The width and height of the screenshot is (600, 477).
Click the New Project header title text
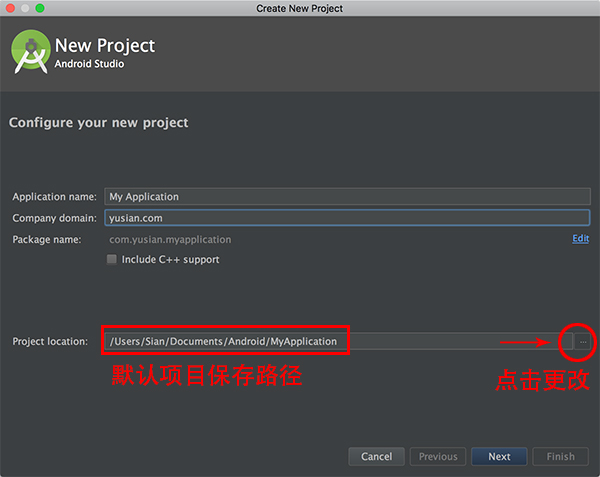(x=105, y=46)
